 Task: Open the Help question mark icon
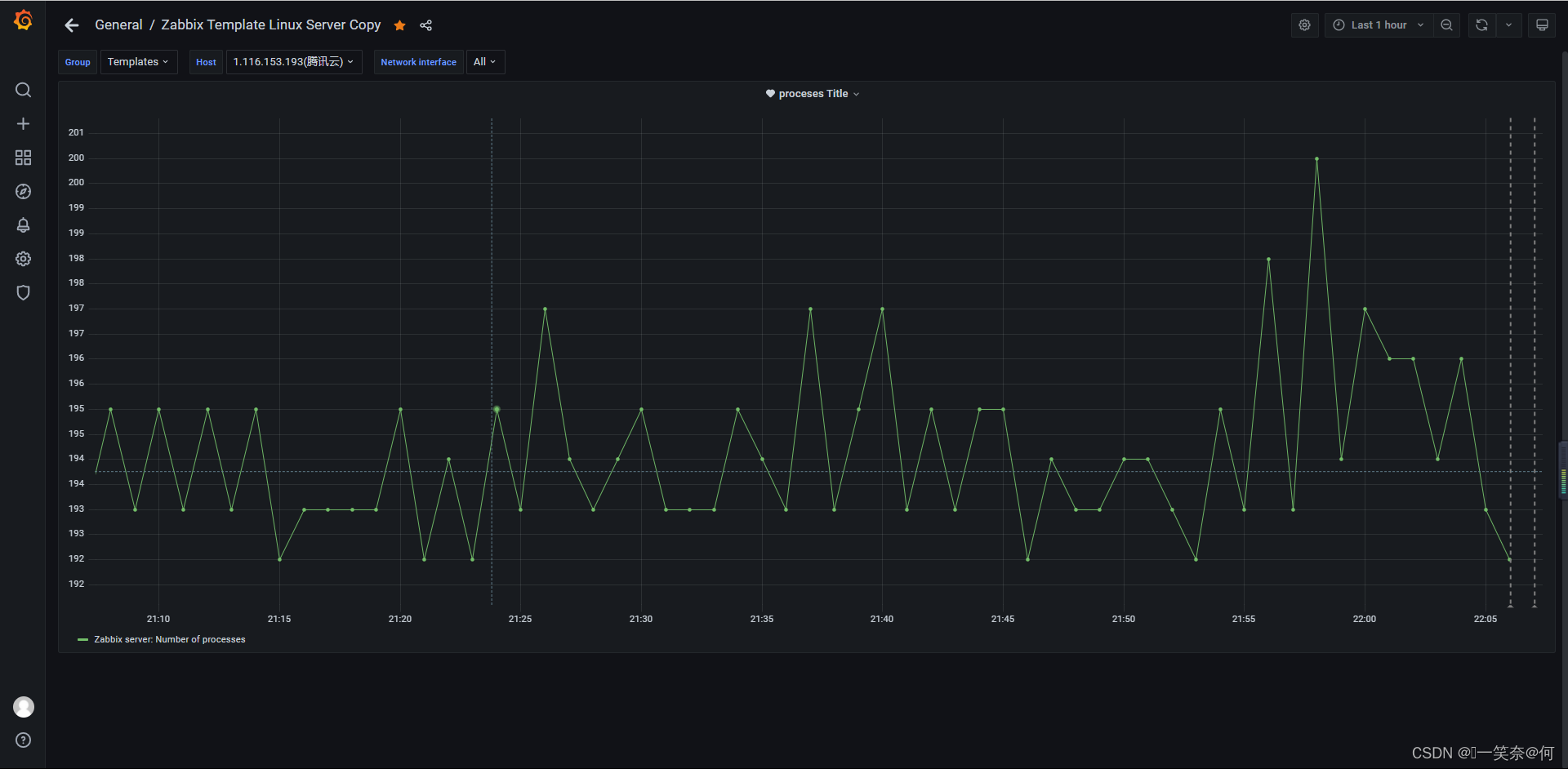23,740
